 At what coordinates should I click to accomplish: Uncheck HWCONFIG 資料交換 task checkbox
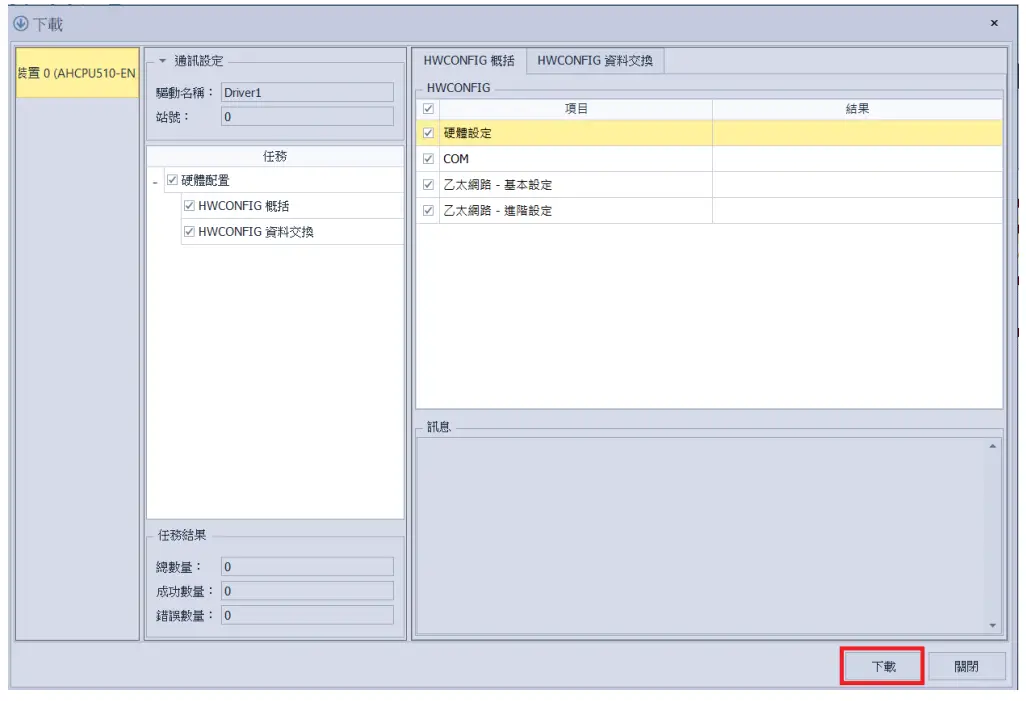pos(189,231)
